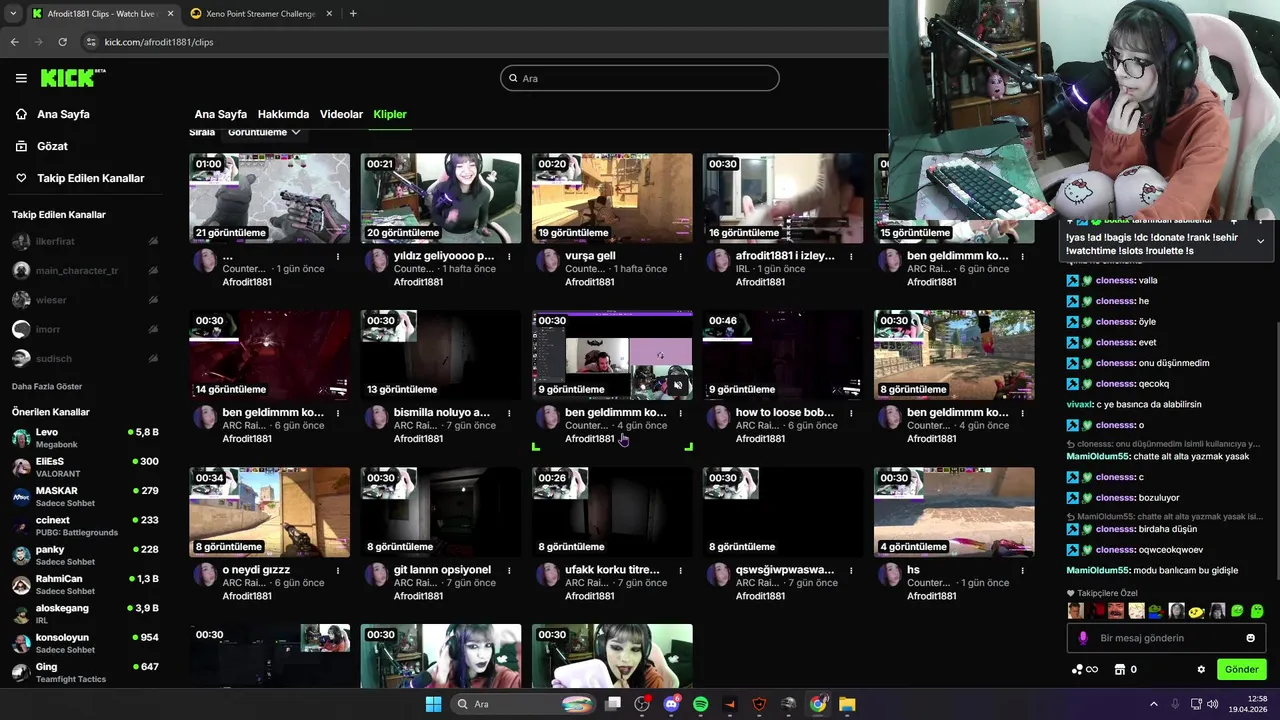
Task: Open options menu for 'yıldız geliyoooo' clip
Action: [509, 257]
